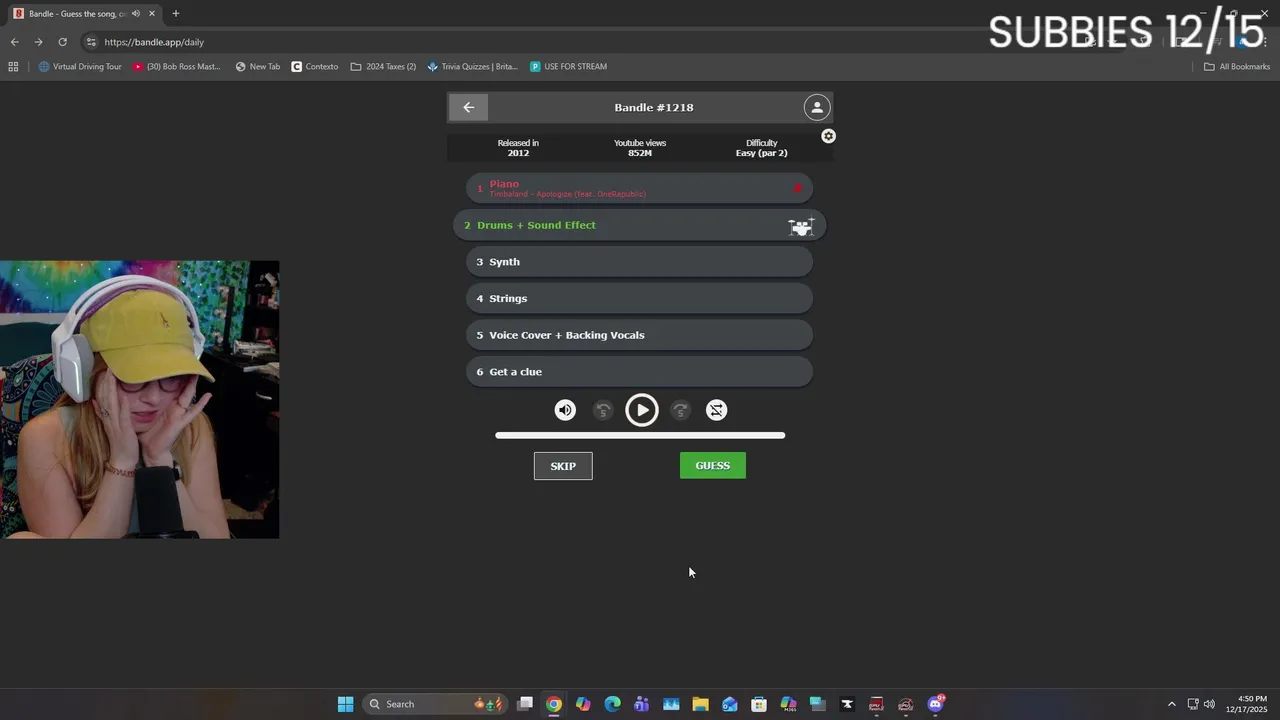Open Task View from taskbar
Screen dimensions: 1280x720
[x=525, y=704]
